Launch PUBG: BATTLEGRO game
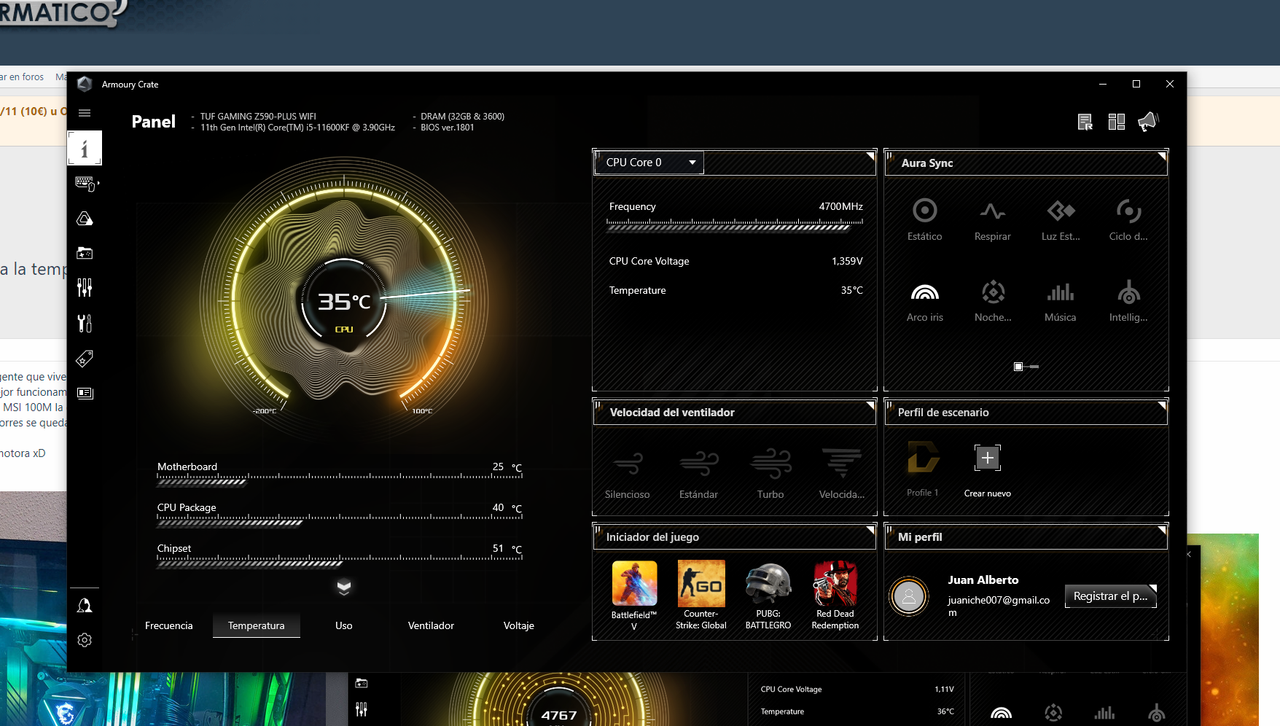The height and width of the screenshot is (726, 1280). (768, 595)
